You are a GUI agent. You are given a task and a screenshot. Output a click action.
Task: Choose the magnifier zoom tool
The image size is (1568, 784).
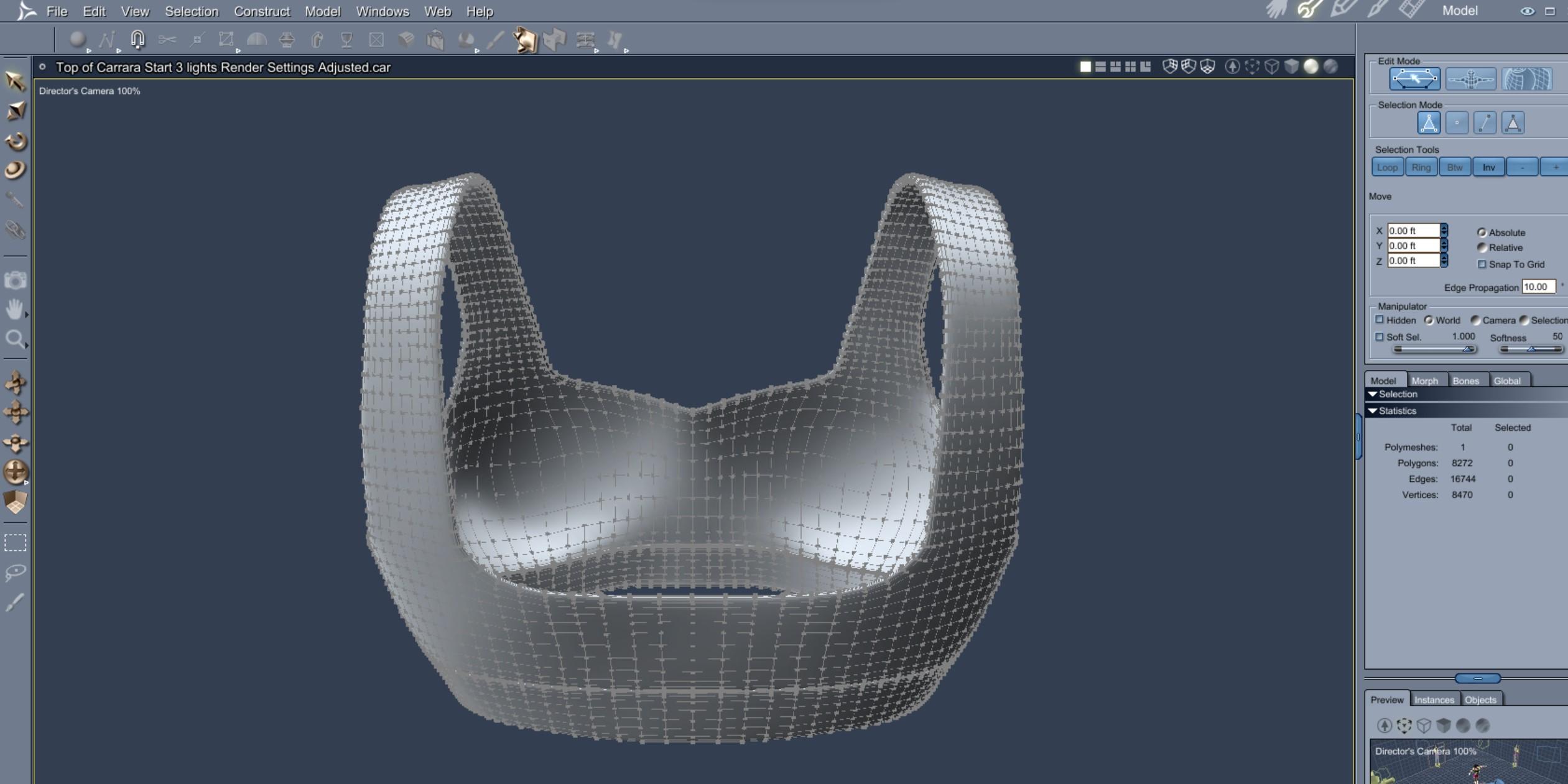click(x=15, y=339)
